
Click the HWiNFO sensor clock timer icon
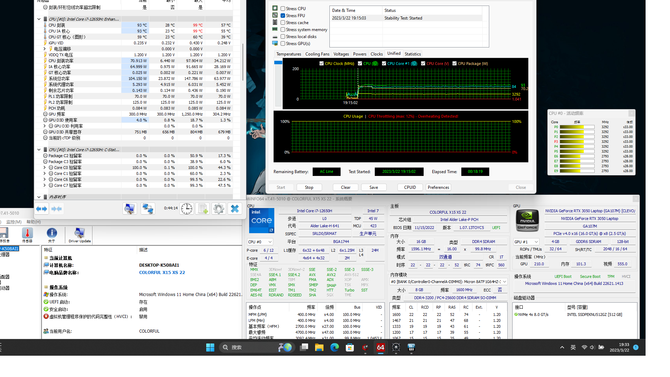186,209
